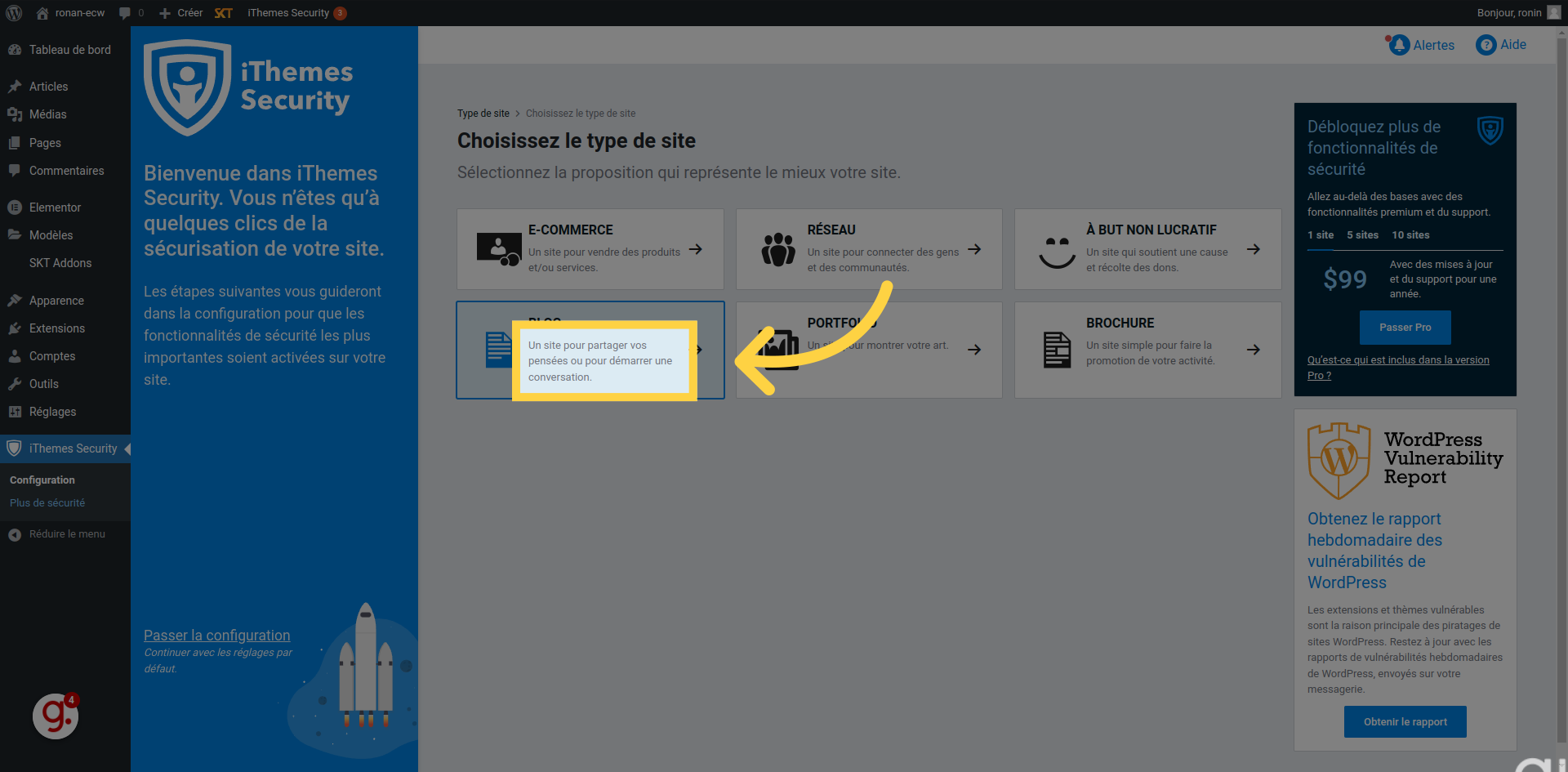
Task: Open the Aide help panel
Action: click(x=1501, y=45)
